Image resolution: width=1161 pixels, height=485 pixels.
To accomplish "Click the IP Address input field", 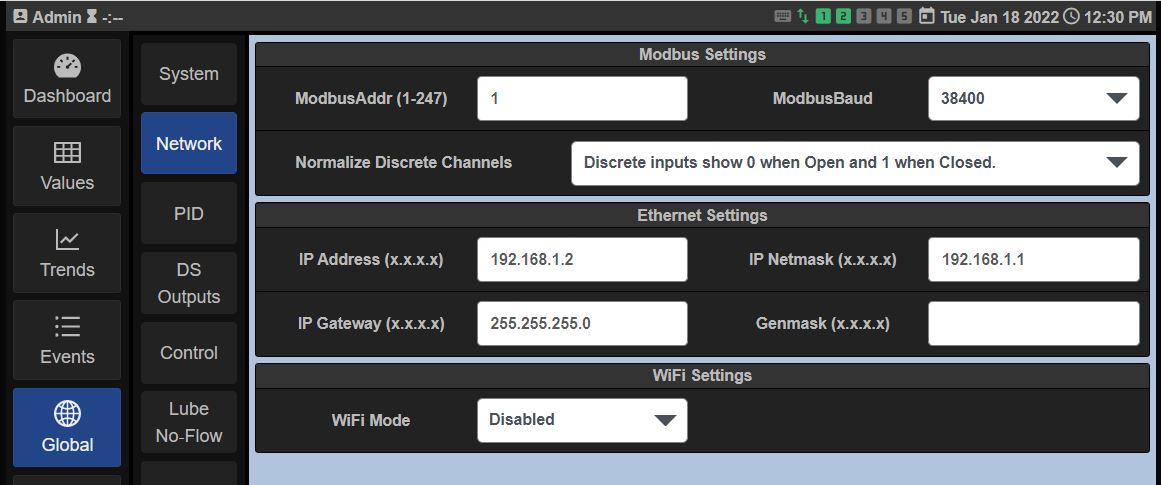I will [x=582, y=260].
